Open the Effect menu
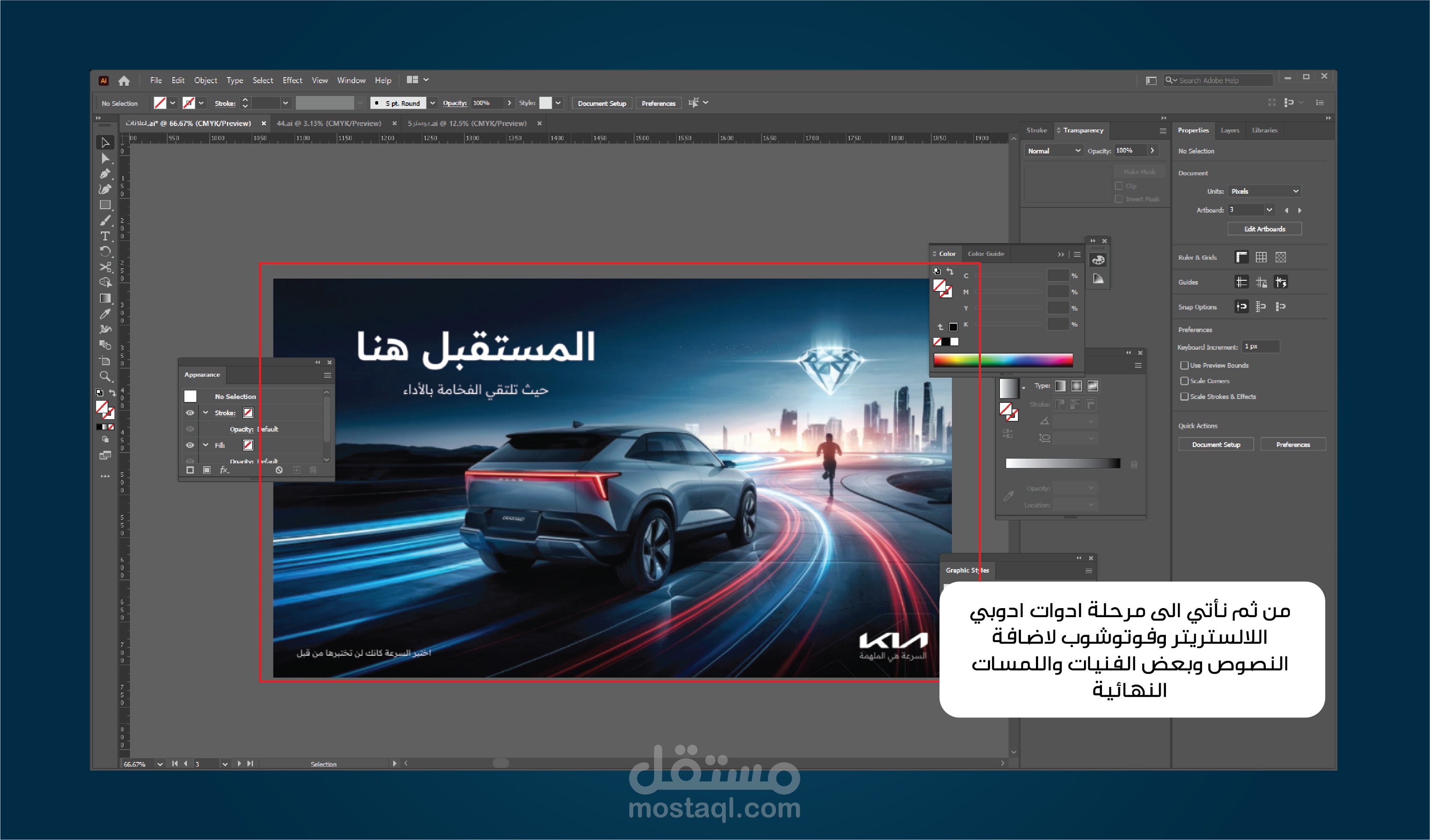The image size is (1430, 840). [x=292, y=81]
